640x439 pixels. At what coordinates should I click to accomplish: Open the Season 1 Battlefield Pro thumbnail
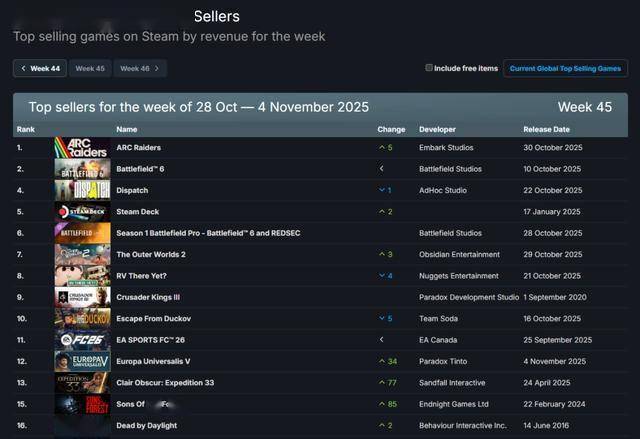[x=82, y=233]
